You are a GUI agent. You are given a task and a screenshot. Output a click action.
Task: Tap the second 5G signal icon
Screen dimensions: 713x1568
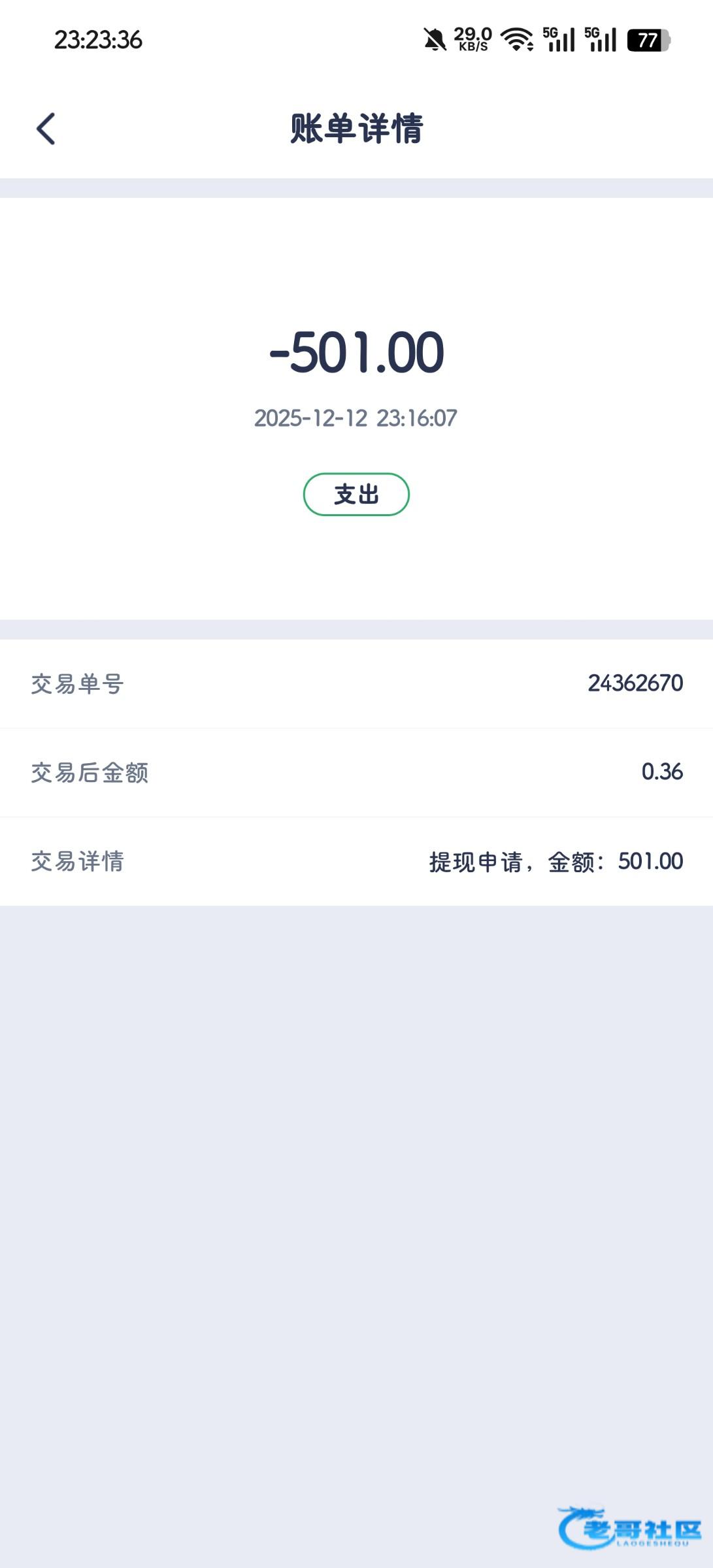pos(601,40)
